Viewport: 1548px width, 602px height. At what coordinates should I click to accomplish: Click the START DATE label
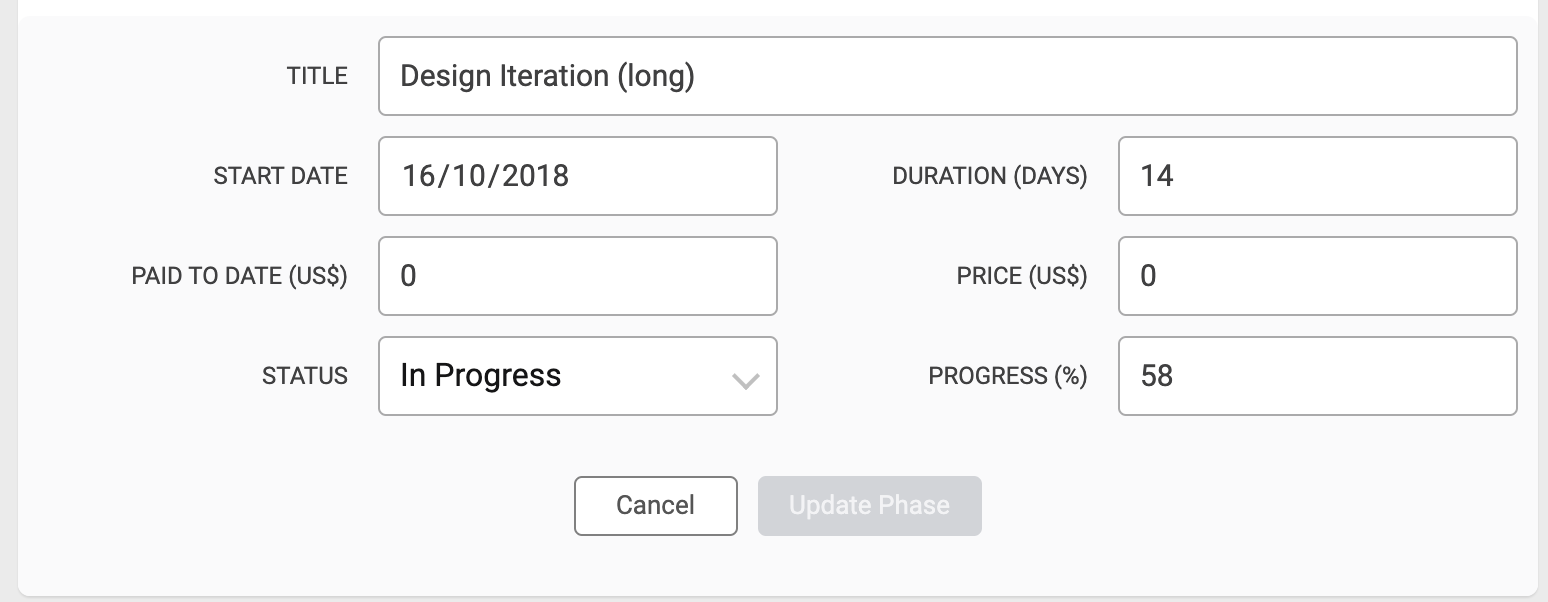pos(280,176)
